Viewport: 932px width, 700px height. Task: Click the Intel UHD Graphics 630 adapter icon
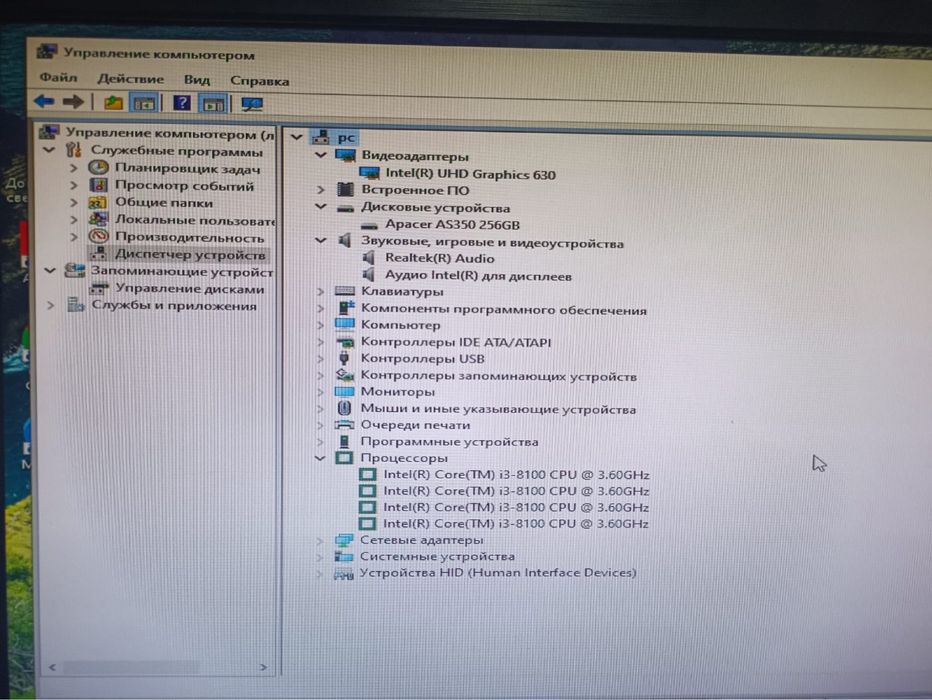tap(370, 174)
